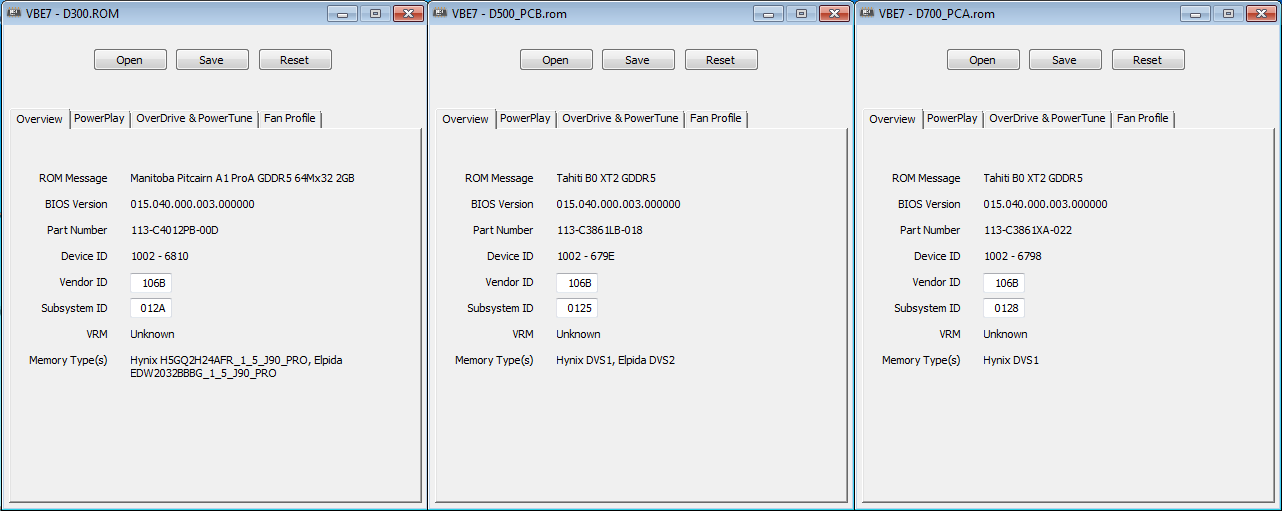The image size is (1282, 511).
Task: Edit Vendor ID field in D700_PCA.rom window
Action: coord(1004,283)
